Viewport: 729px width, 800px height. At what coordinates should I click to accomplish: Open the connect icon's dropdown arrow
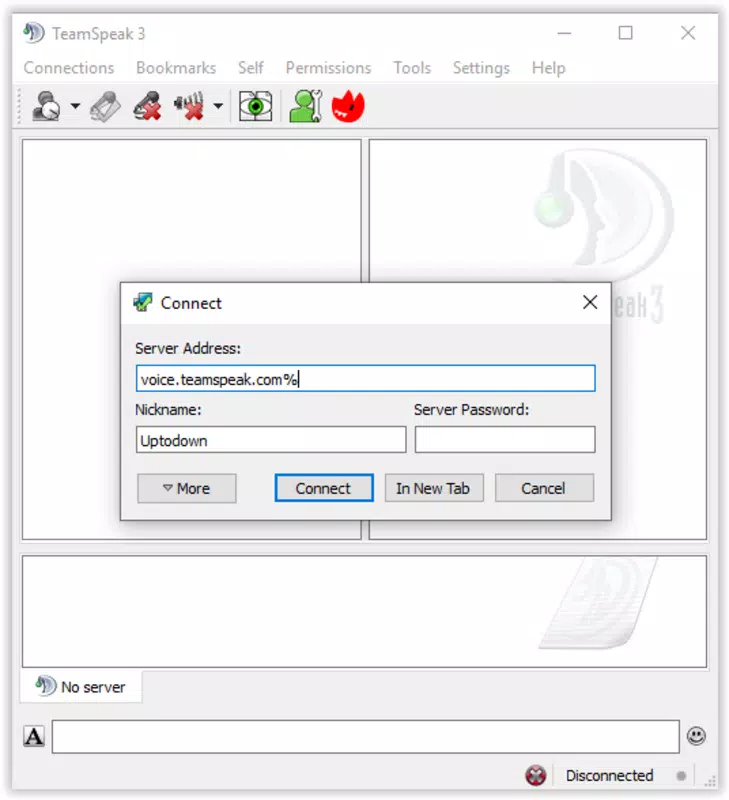pos(75,106)
